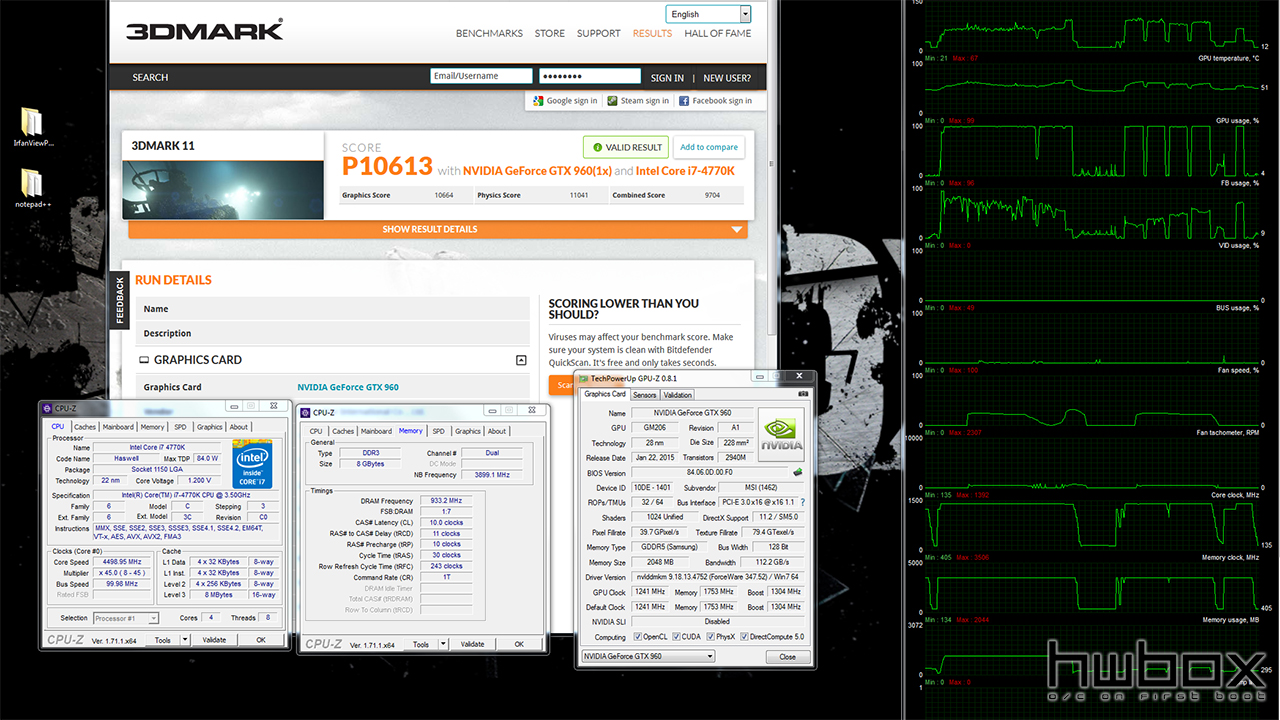Click the Add to compare button

pos(709,147)
